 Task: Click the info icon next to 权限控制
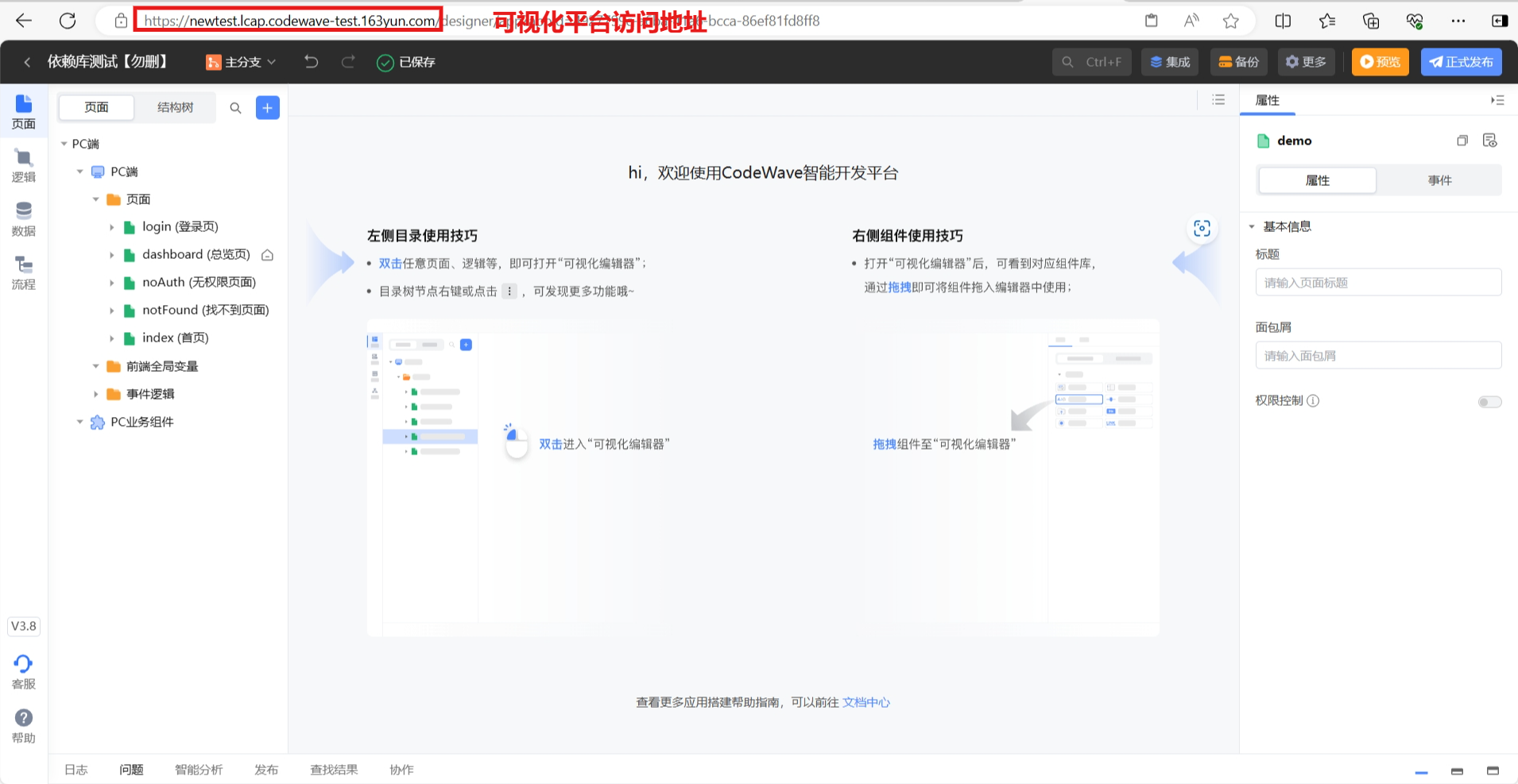(x=1313, y=400)
